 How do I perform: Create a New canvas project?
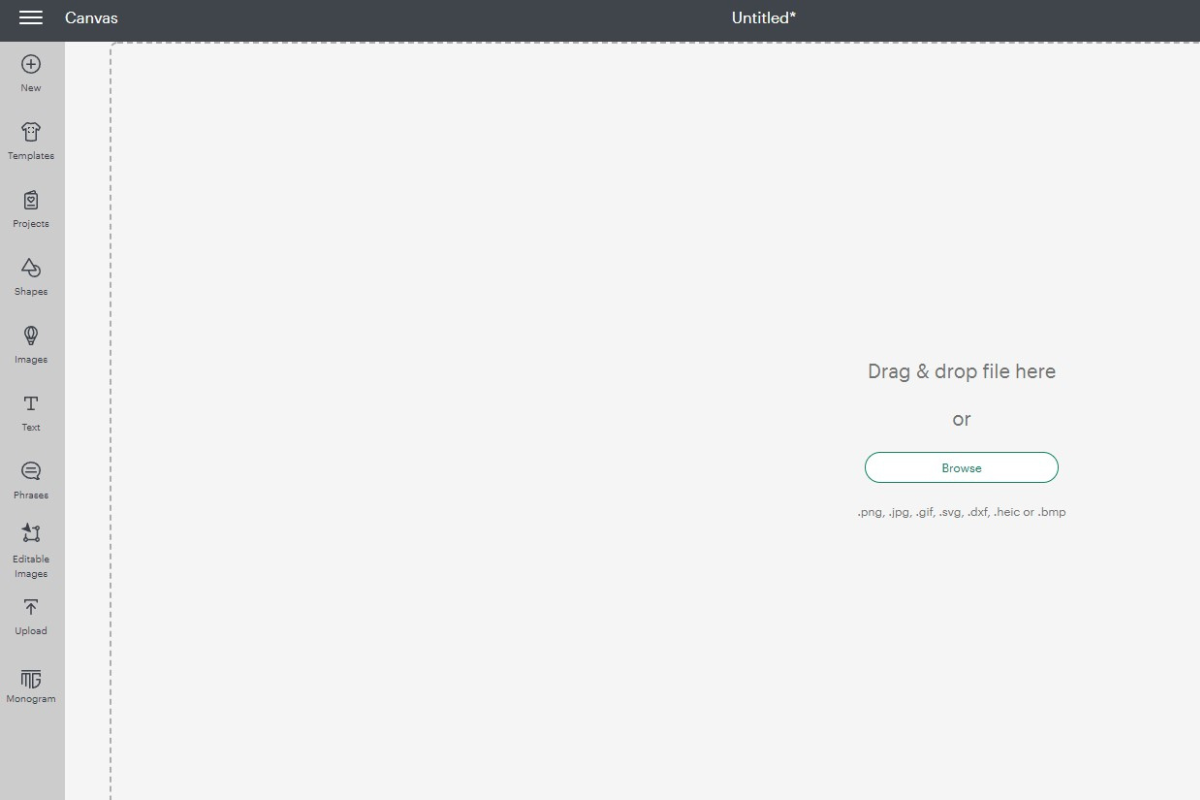click(x=31, y=74)
